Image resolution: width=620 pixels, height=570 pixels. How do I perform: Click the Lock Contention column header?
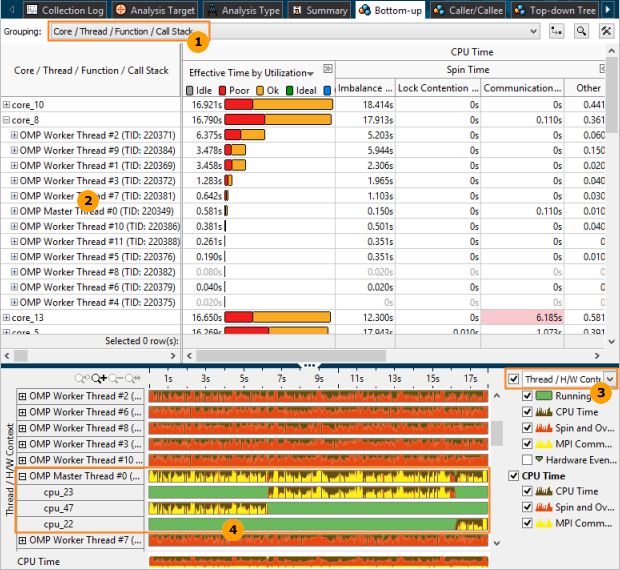click(x=436, y=88)
